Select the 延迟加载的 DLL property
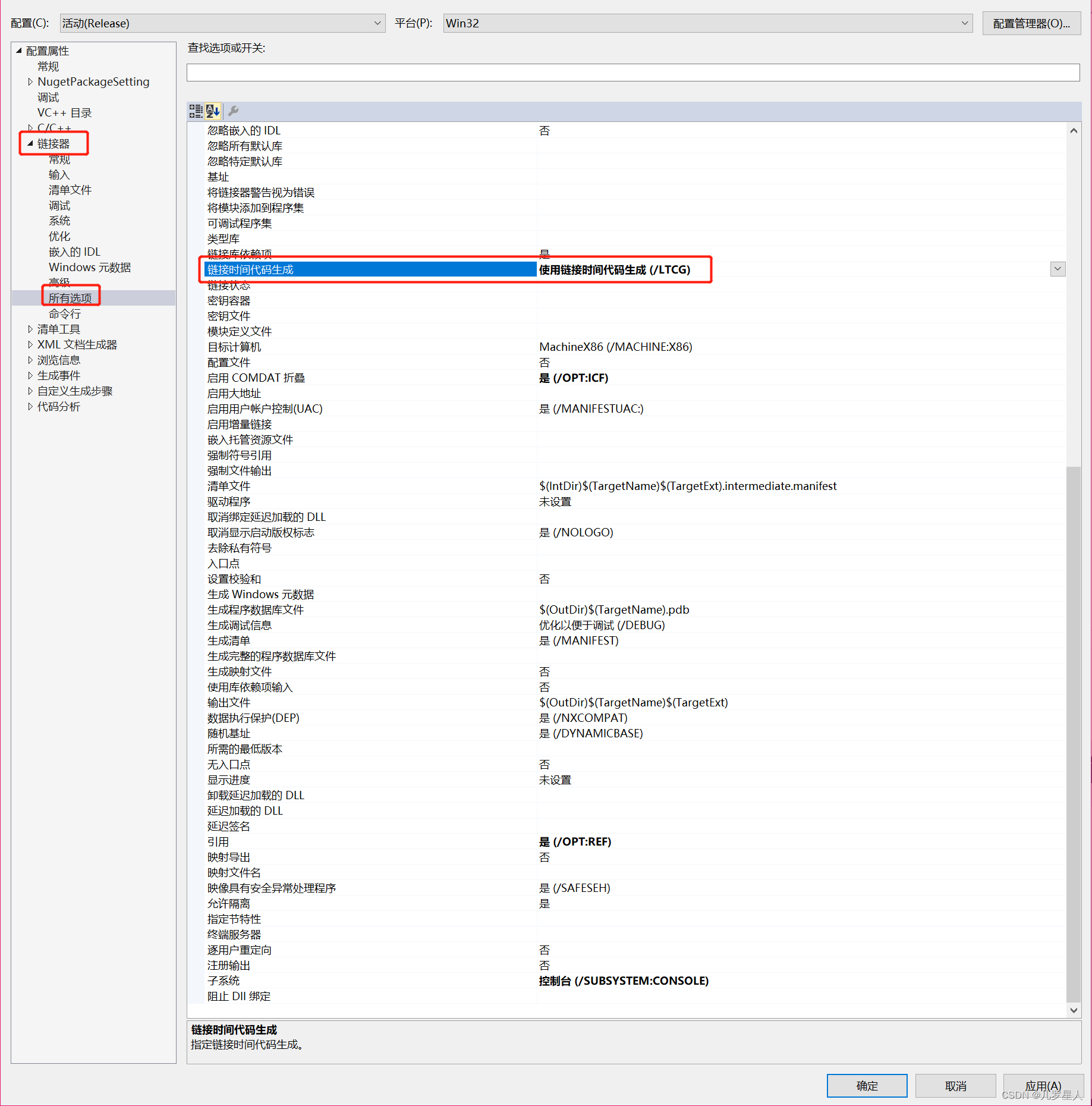Image resolution: width=1092 pixels, height=1106 pixels. 245,810
